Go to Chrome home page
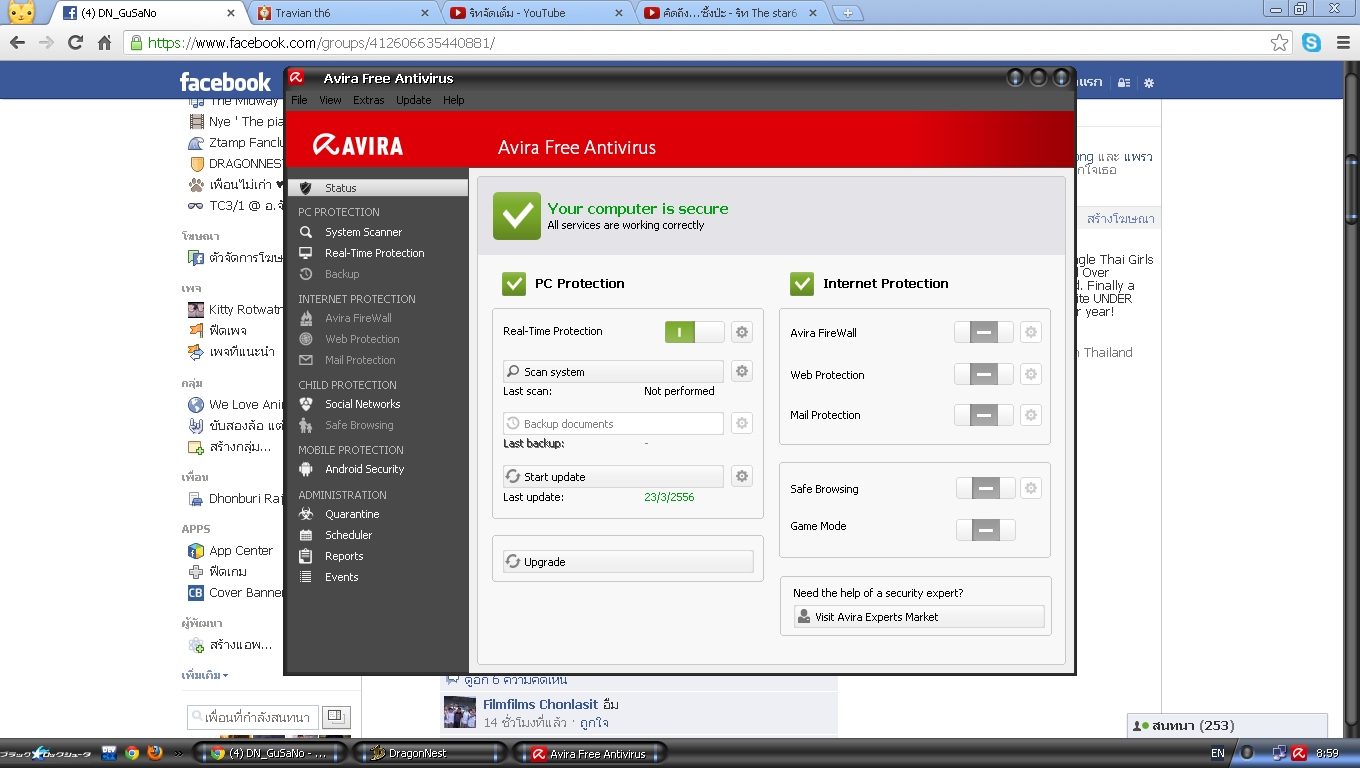The image size is (1360, 768). point(104,43)
